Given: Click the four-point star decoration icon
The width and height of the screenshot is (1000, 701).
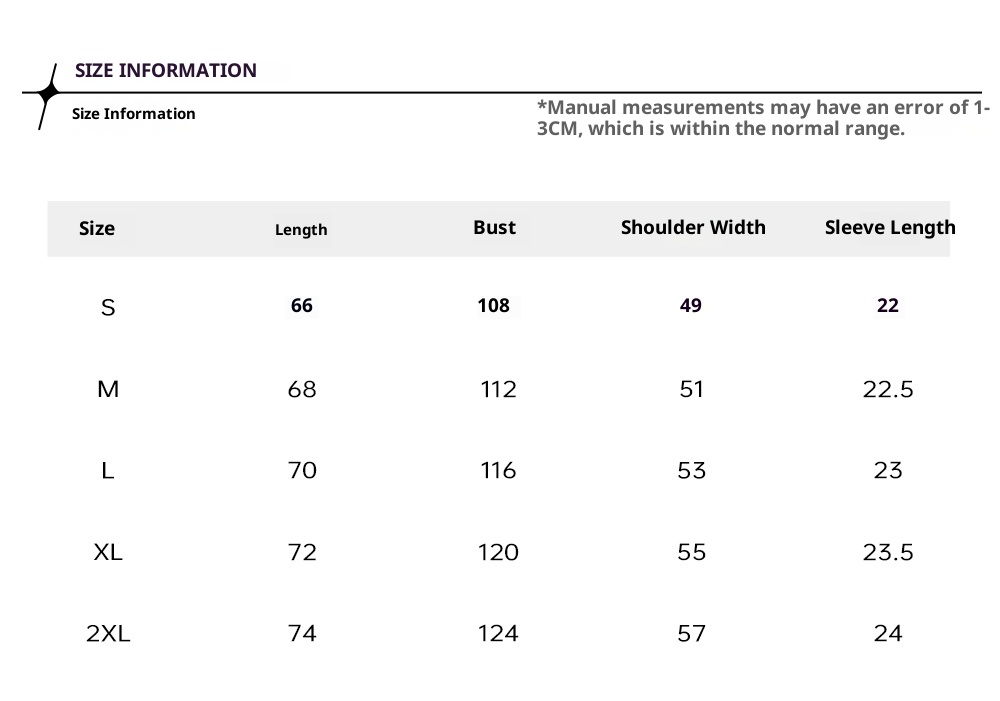Looking at the screenshot, I should [47, 94].
